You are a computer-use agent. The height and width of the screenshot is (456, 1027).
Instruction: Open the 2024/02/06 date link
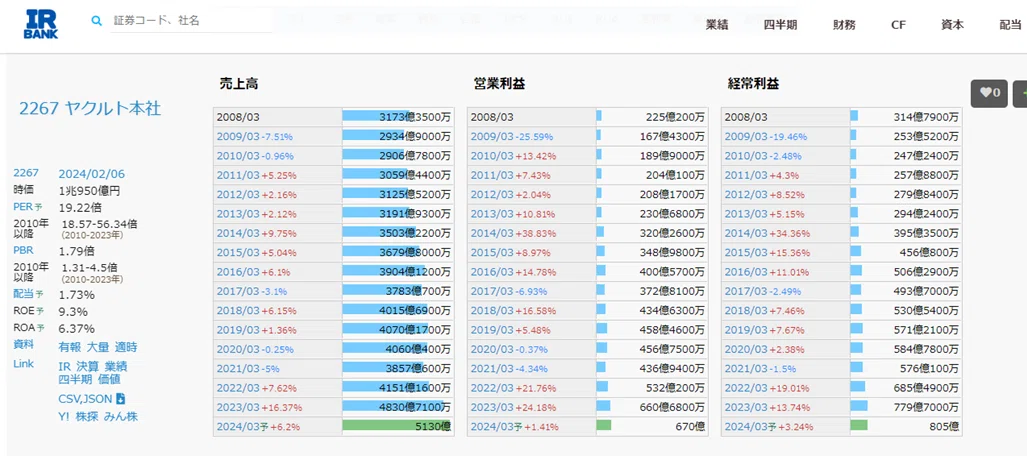[92, 174]
